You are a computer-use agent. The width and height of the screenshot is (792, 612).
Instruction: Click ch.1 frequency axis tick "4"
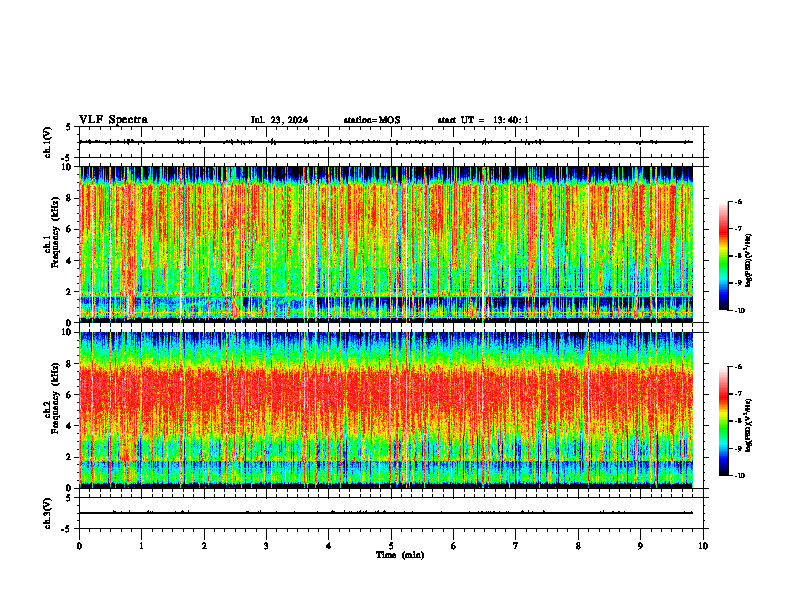[70, 261]
